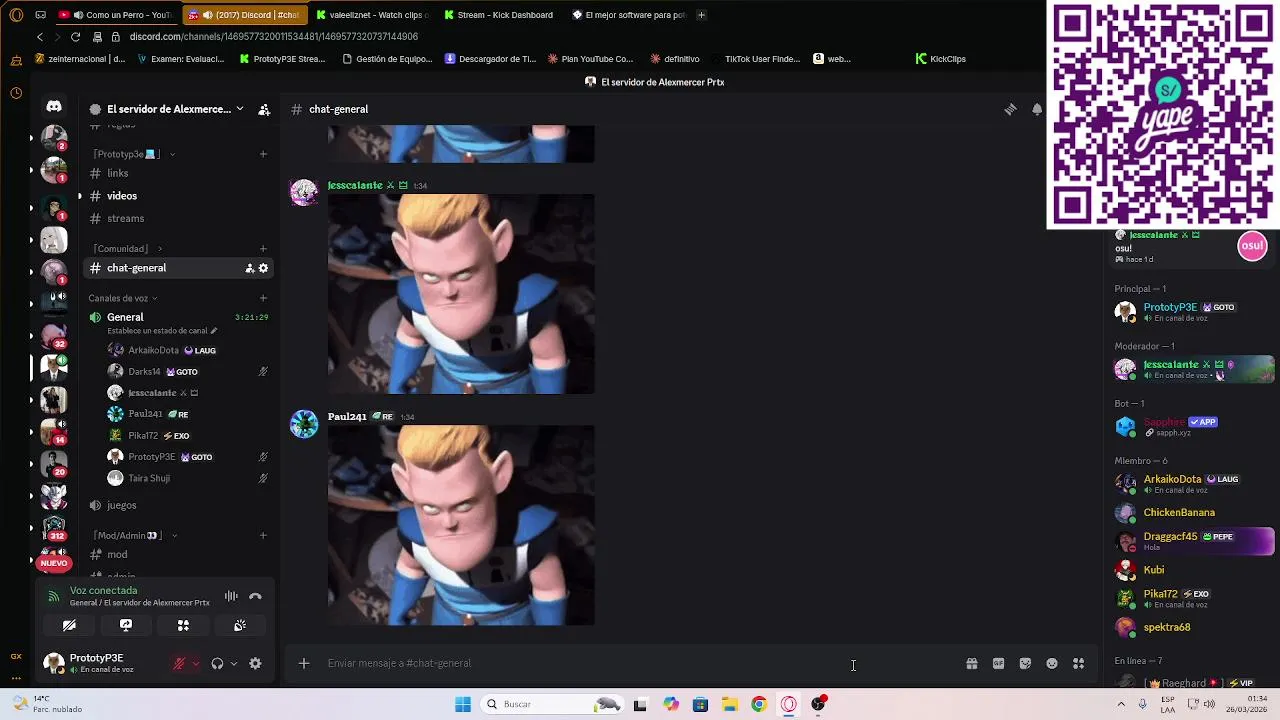Screen dimensions: 1280x720
Task: Open Discord direct messages home icon
Action: coord(54,106)
